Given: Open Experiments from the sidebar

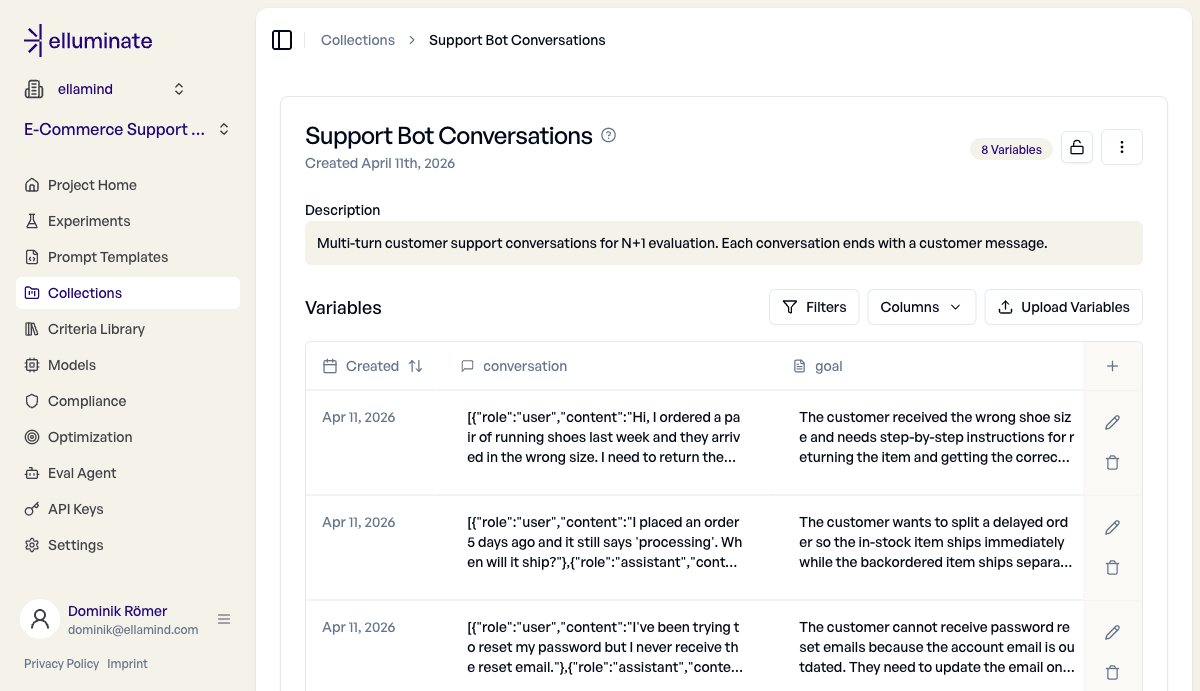Looking at the screenshot, I should pyautogui.click(x=87, y=220).
